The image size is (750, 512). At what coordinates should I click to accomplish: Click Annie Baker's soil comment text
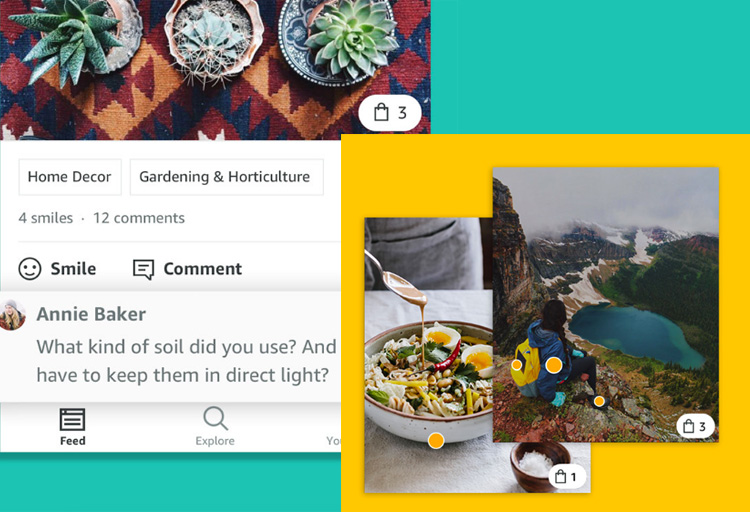coord(187,361)
